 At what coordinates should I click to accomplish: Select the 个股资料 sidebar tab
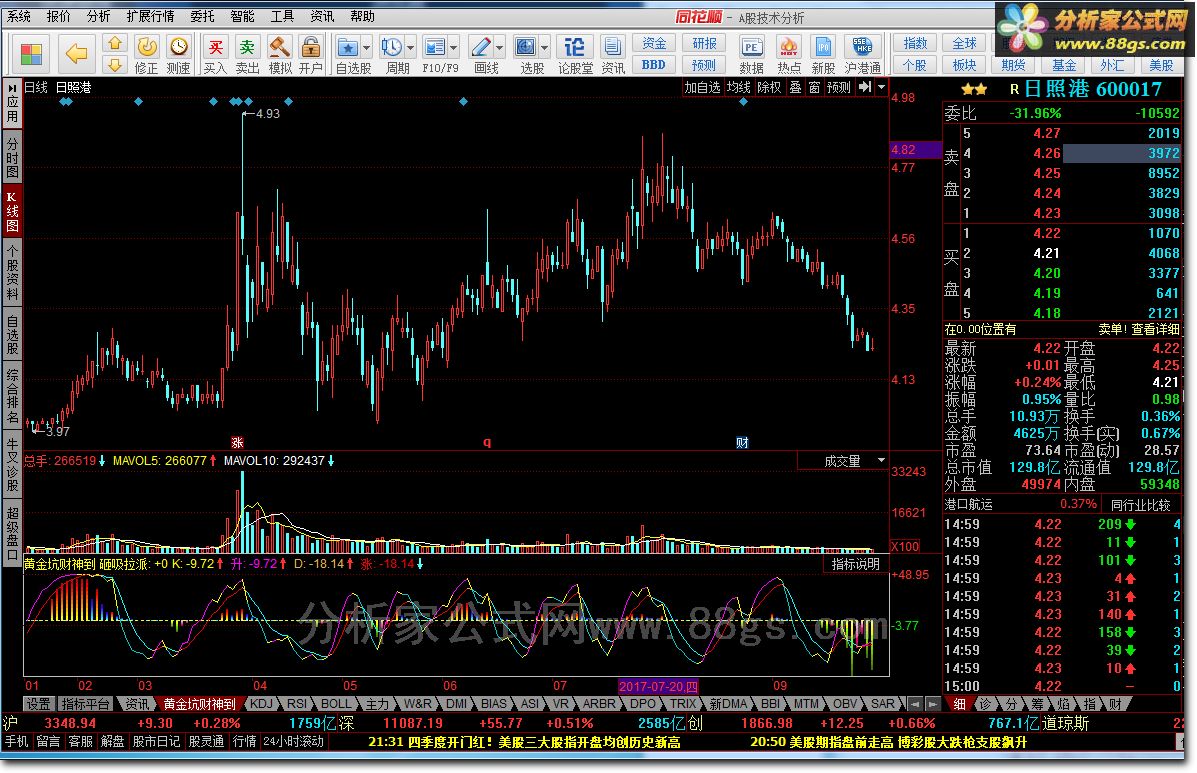pos(12,272)
